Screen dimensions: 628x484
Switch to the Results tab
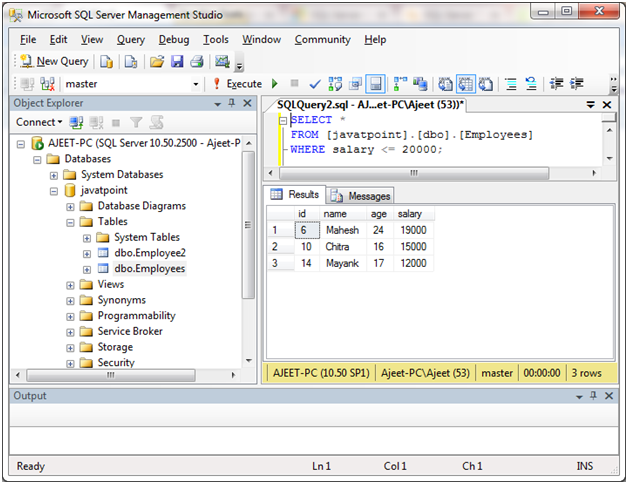pyautogui.click(x=295, y=194)
